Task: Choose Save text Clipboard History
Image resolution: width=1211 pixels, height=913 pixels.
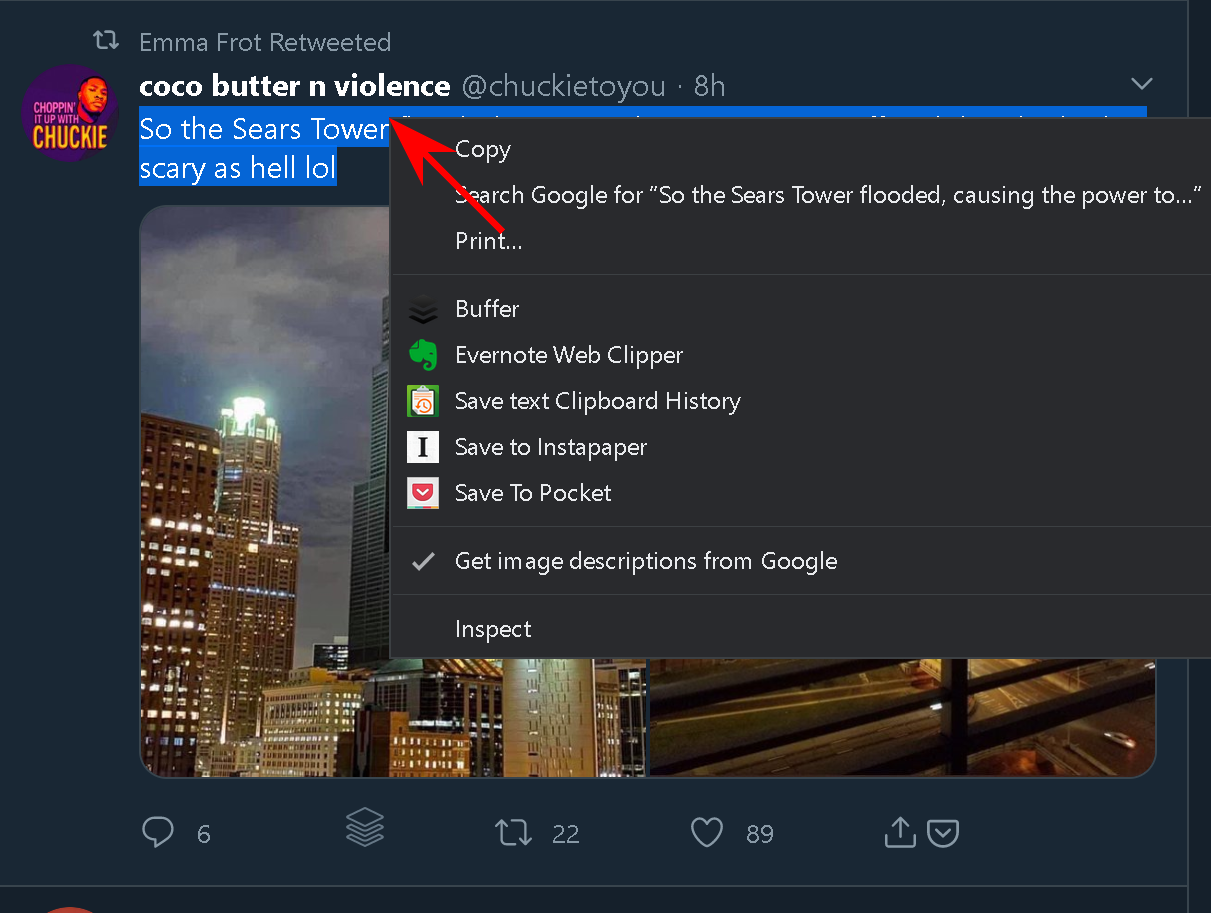Action: 597,401
